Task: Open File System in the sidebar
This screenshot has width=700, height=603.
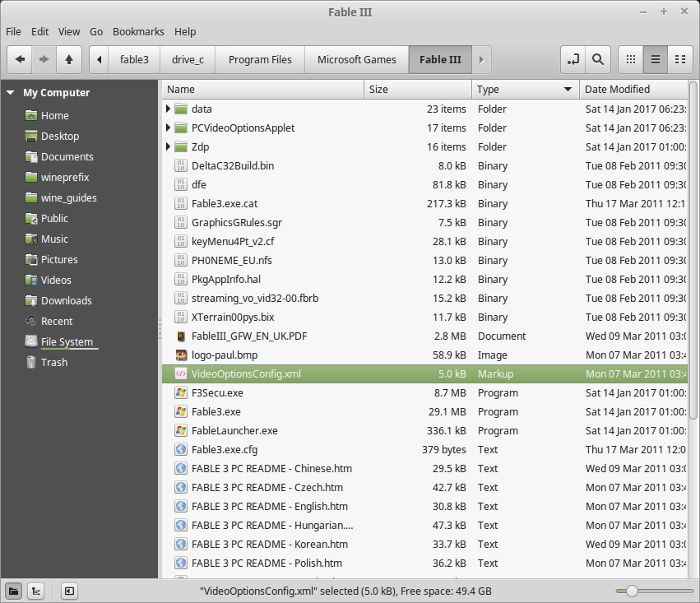Action: (x=67, y=341)
